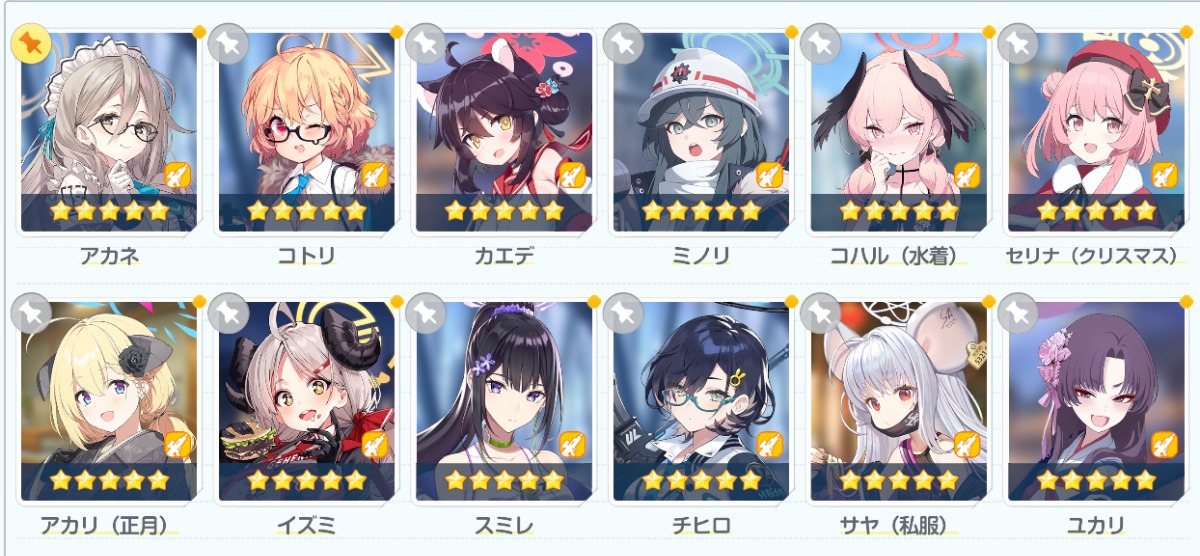The height and width of the screenshot is (556, 1200).
Task: Click the weapon icon on イズミ's card
Action: [374, 444]
